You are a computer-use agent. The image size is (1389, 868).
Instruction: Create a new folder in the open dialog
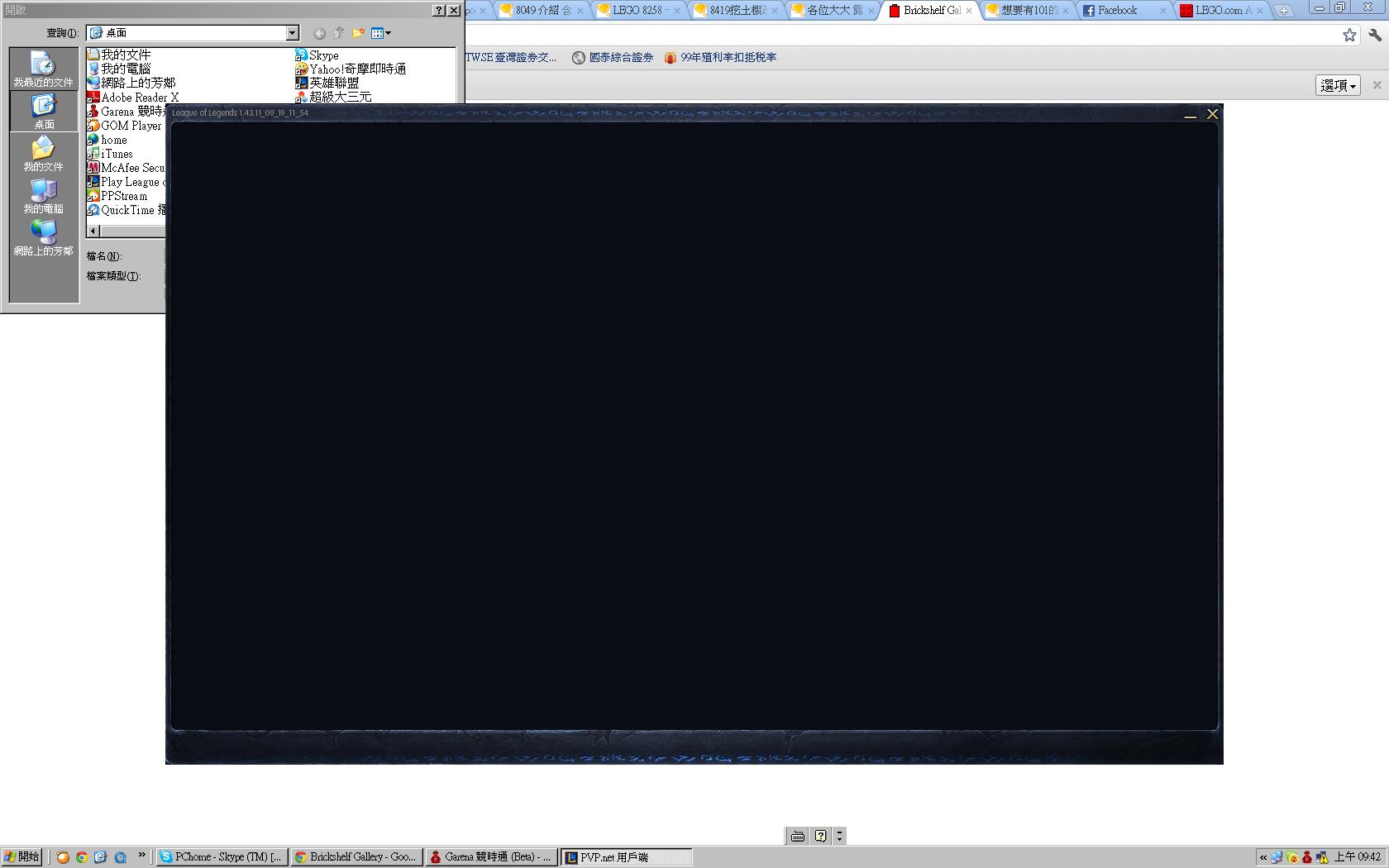coord(358,33)
